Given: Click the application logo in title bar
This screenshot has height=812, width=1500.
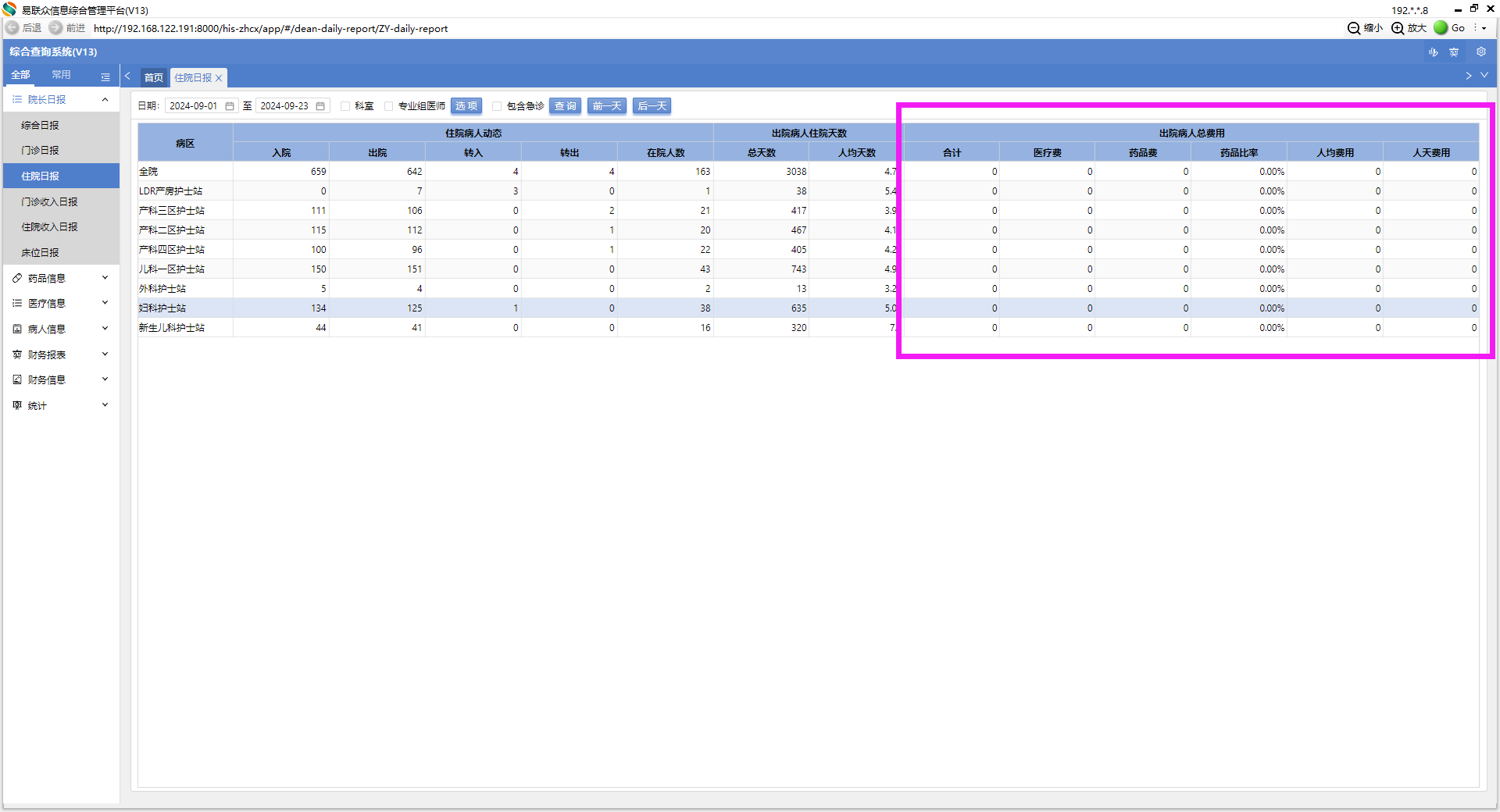Looking at the screenshot, I should (9, 9).
